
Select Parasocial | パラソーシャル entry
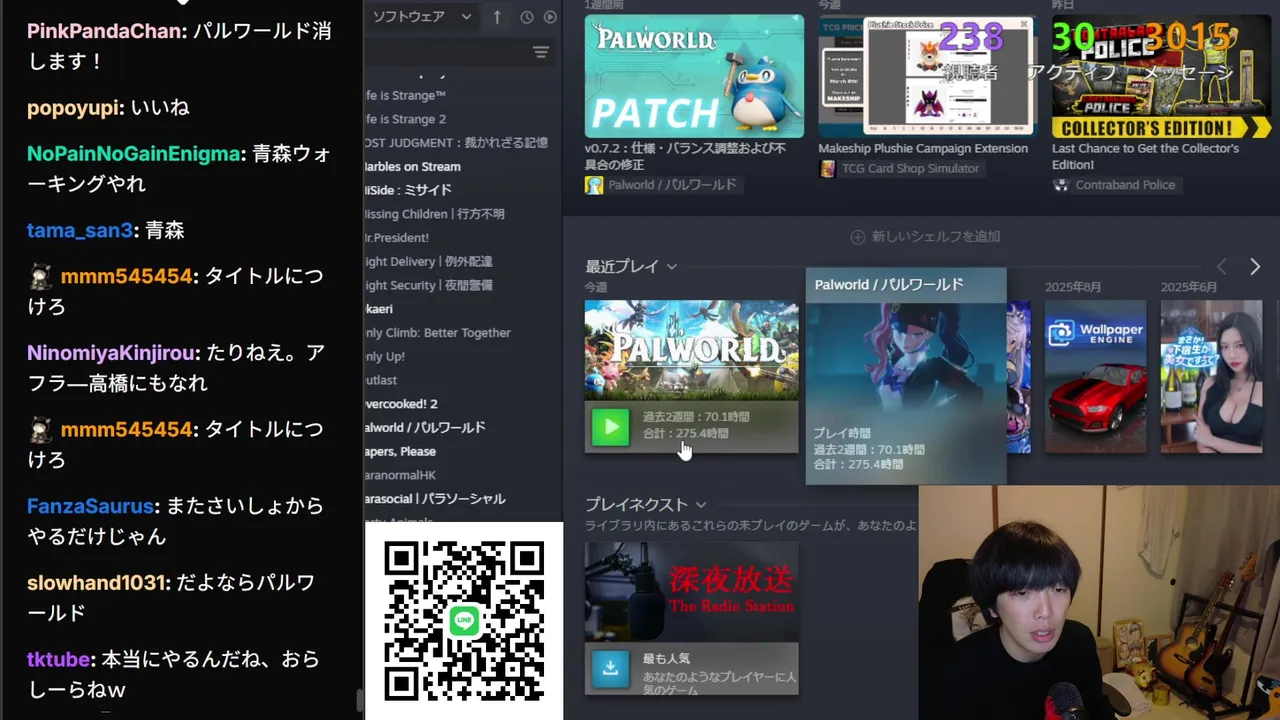point(435,498)
